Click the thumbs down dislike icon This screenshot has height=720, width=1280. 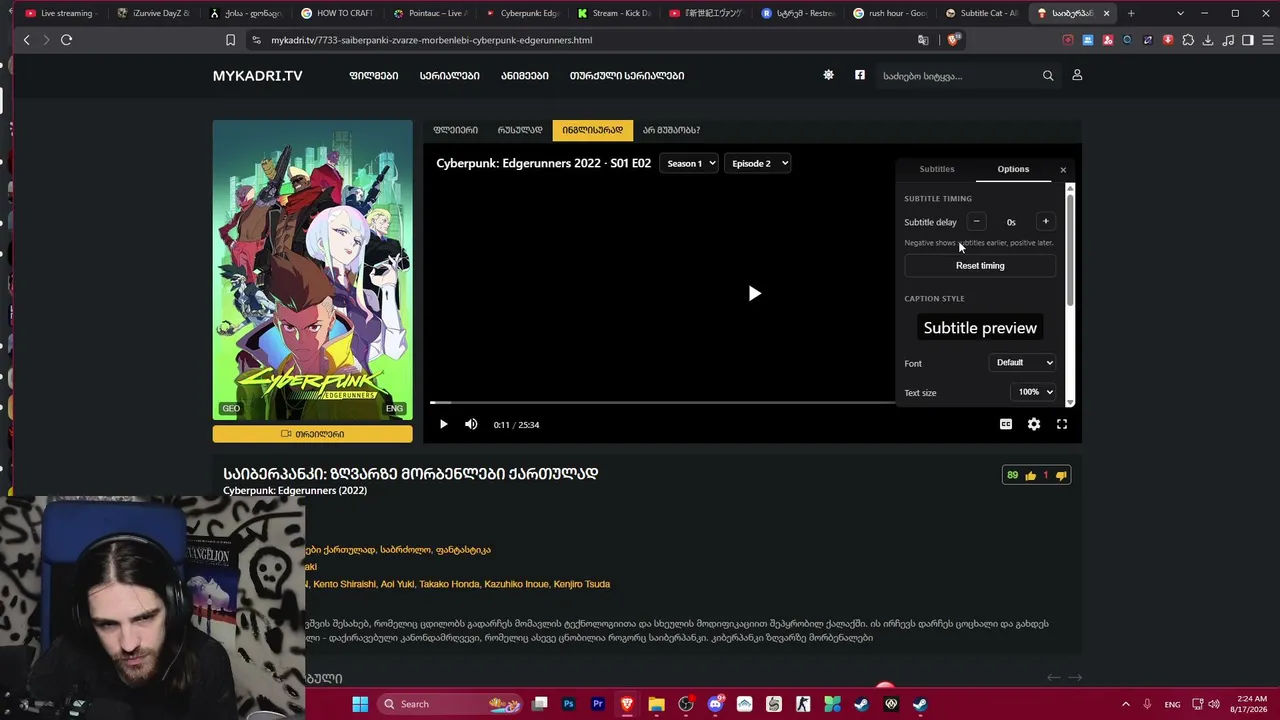click(1061, 475)
